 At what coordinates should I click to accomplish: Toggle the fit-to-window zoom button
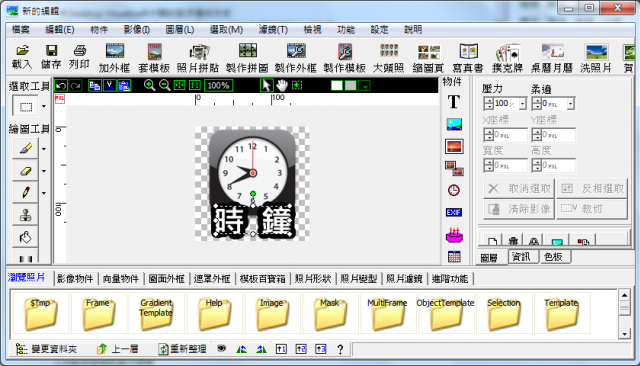coord(180,85)
